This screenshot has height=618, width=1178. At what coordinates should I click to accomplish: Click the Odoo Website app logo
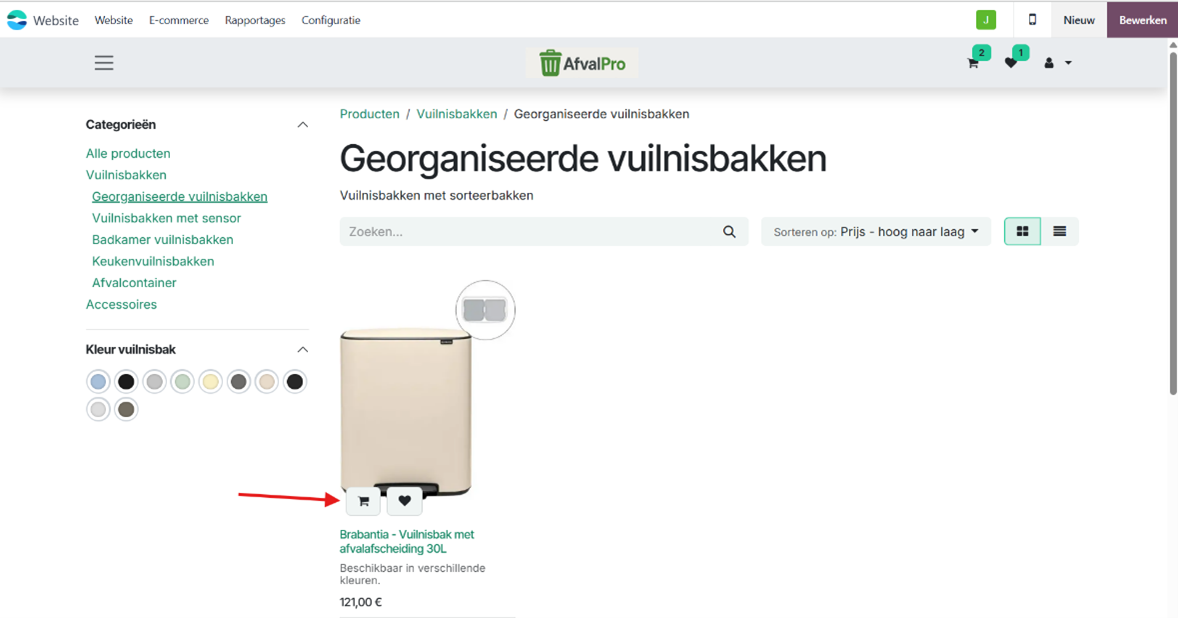point(17,20)
